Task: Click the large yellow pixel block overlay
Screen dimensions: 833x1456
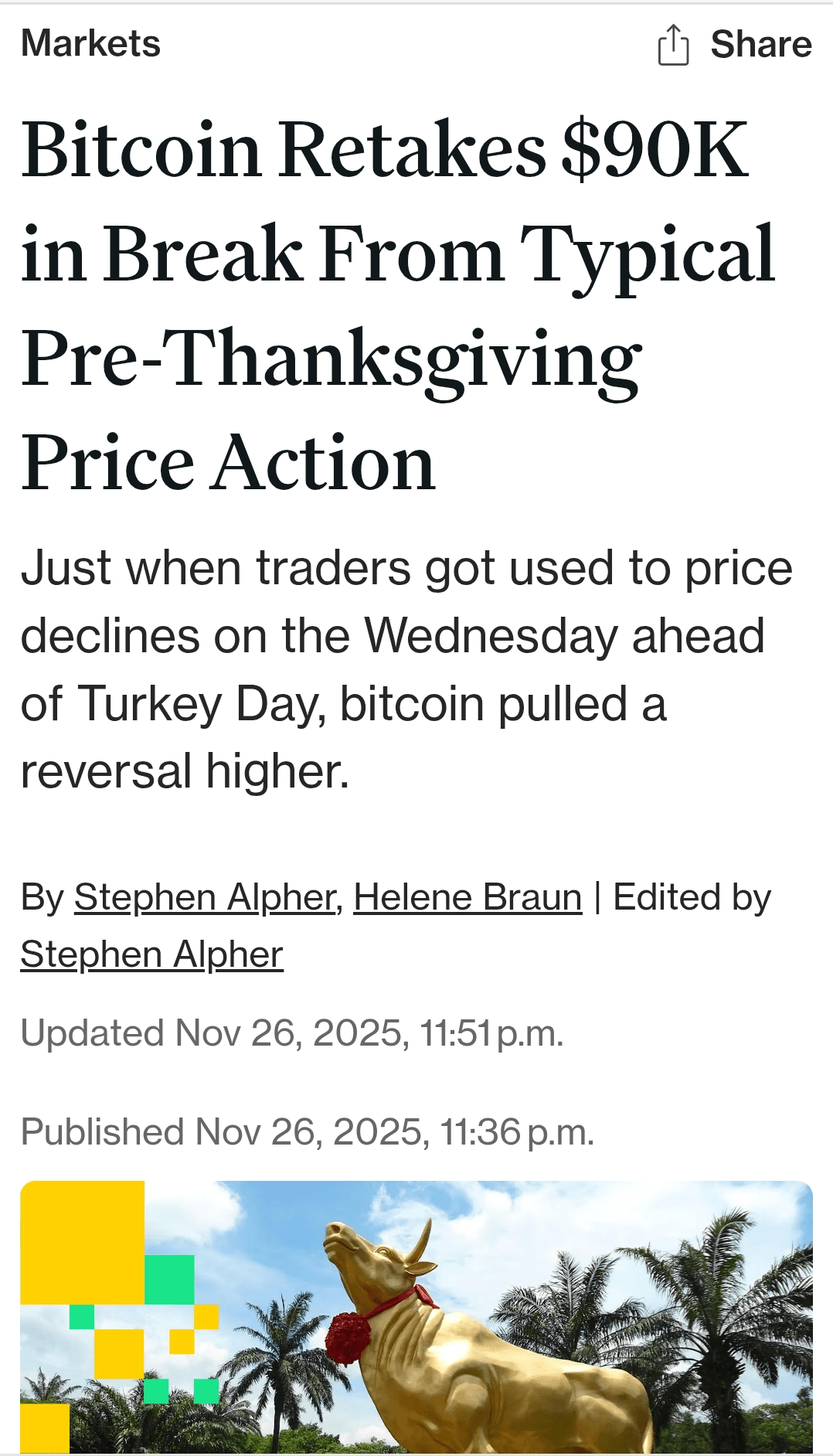Action: pos(82,1242)
